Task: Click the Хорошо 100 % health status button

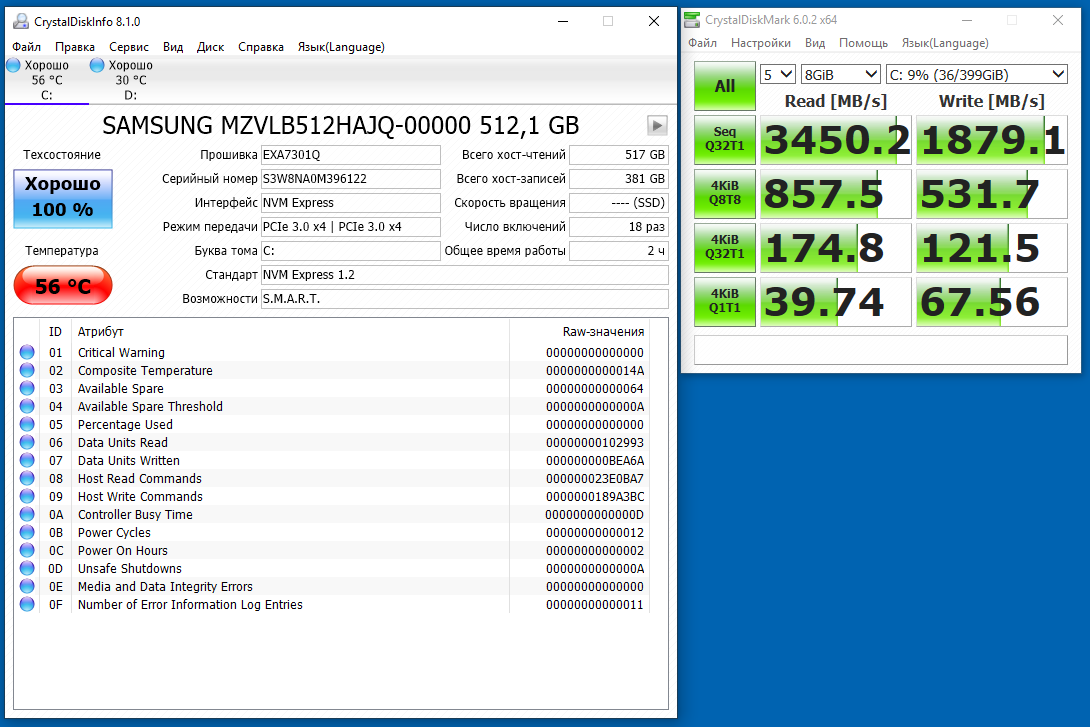Action: coord(63,199)
